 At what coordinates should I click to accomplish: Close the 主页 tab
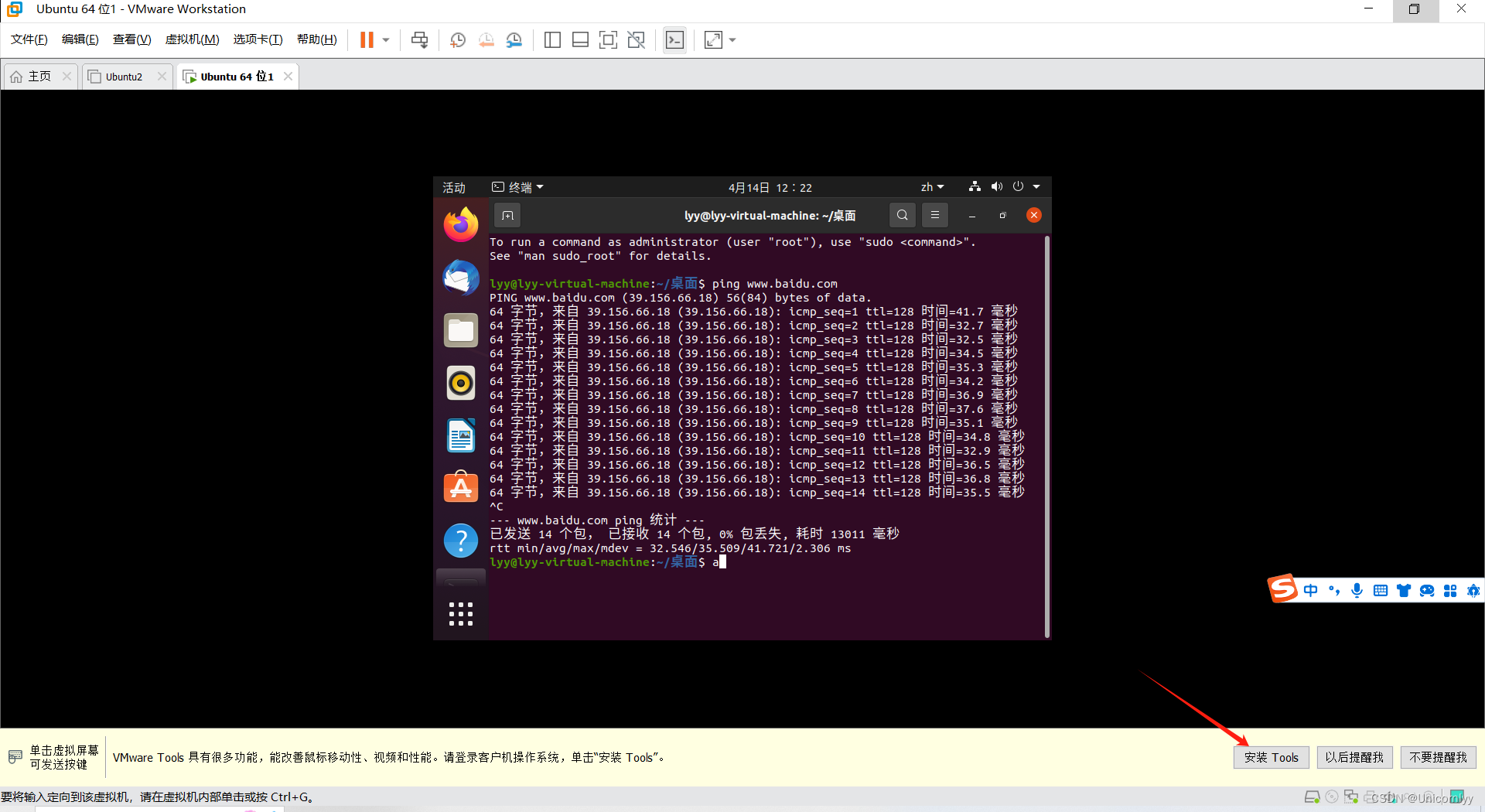(x=67, y=76)
